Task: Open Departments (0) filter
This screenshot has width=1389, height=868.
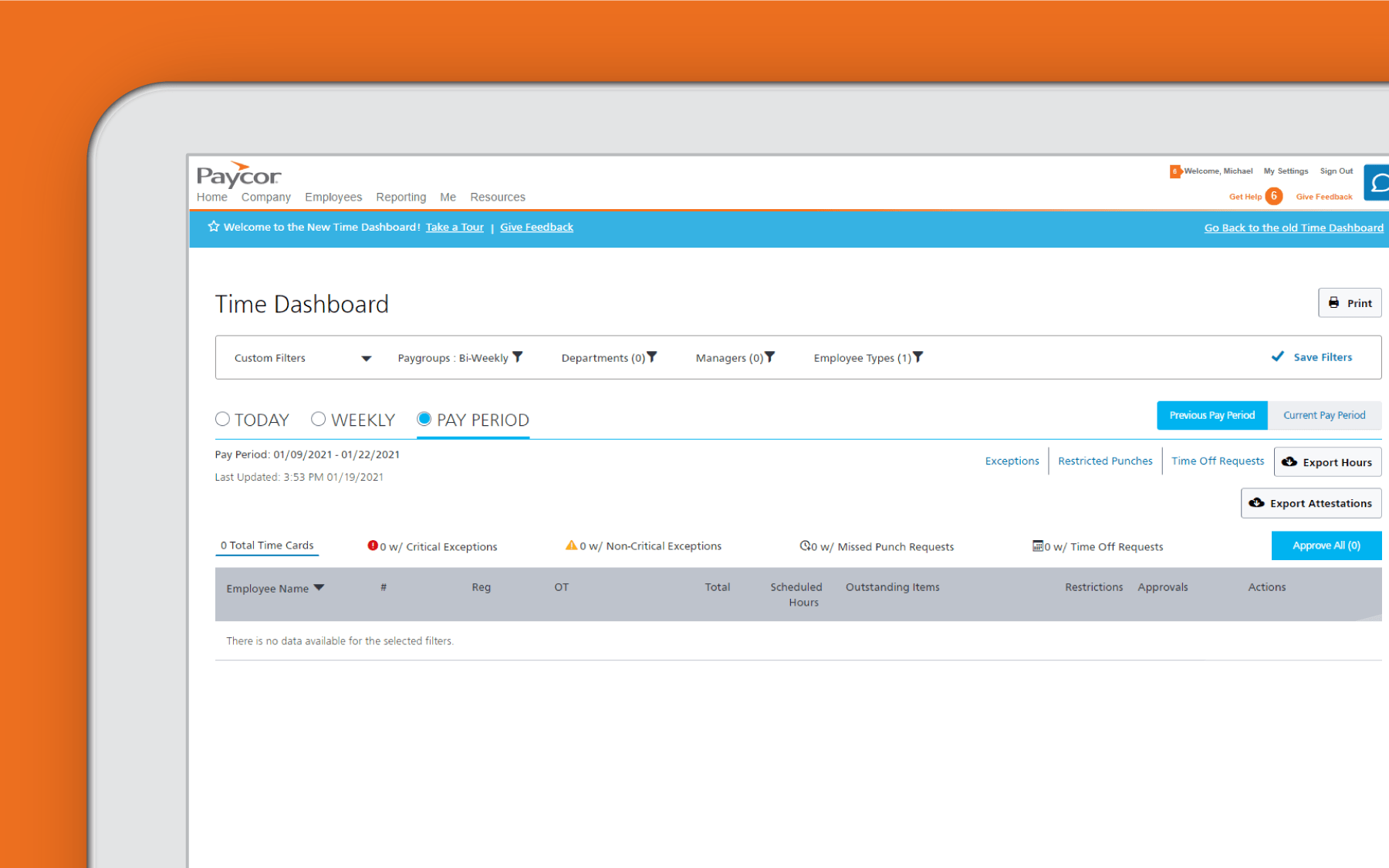Action: (609, 358)
